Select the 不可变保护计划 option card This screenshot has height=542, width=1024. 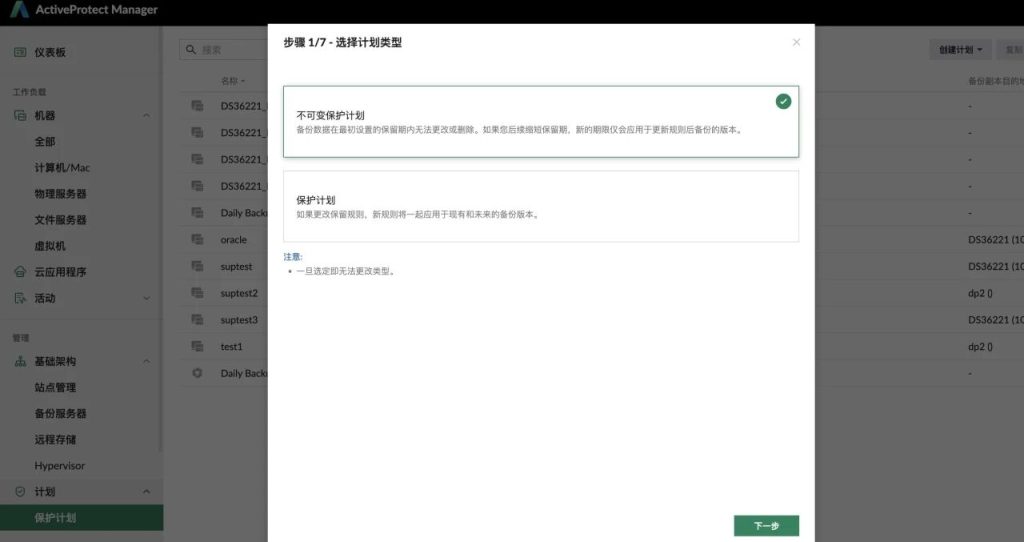tap(540, 122)
